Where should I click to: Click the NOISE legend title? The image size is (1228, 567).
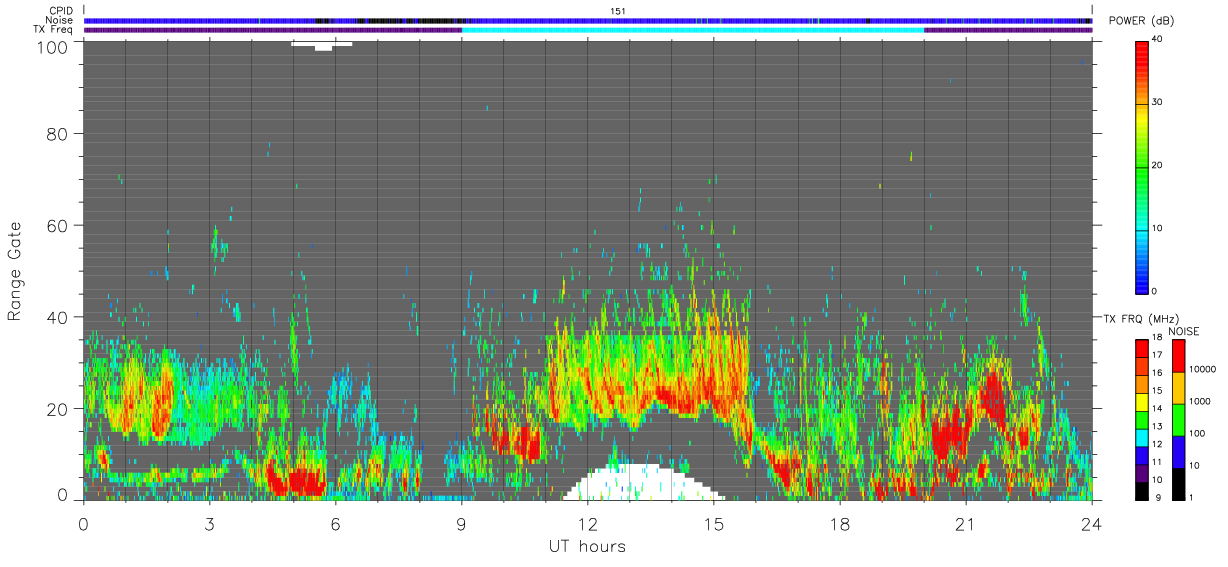click(x=1186, y=331)
